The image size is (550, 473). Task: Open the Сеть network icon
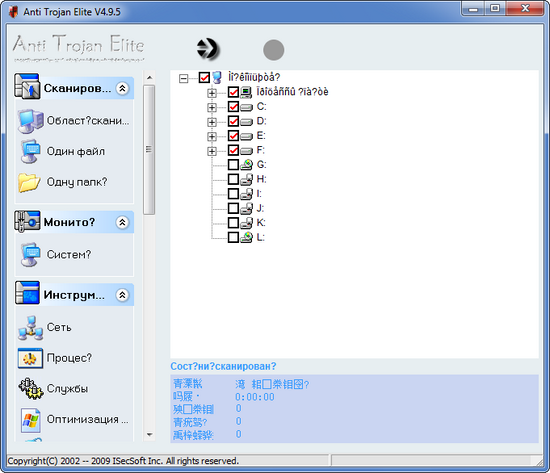tap(31, 328)
